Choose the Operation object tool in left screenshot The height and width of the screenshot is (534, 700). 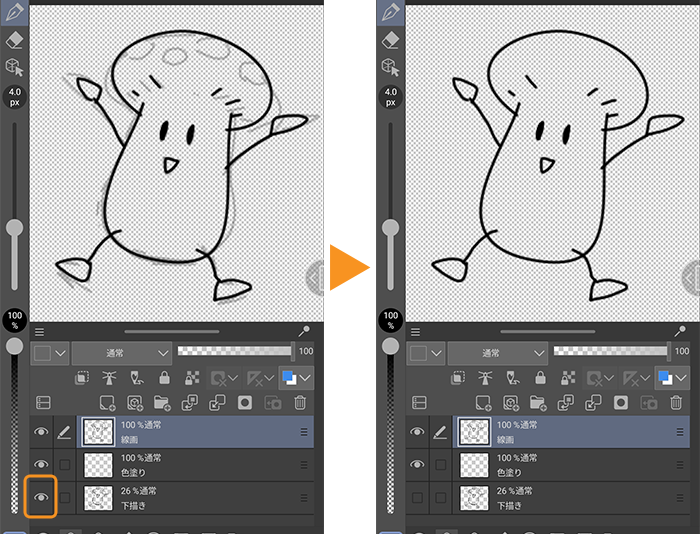point(15,67)
